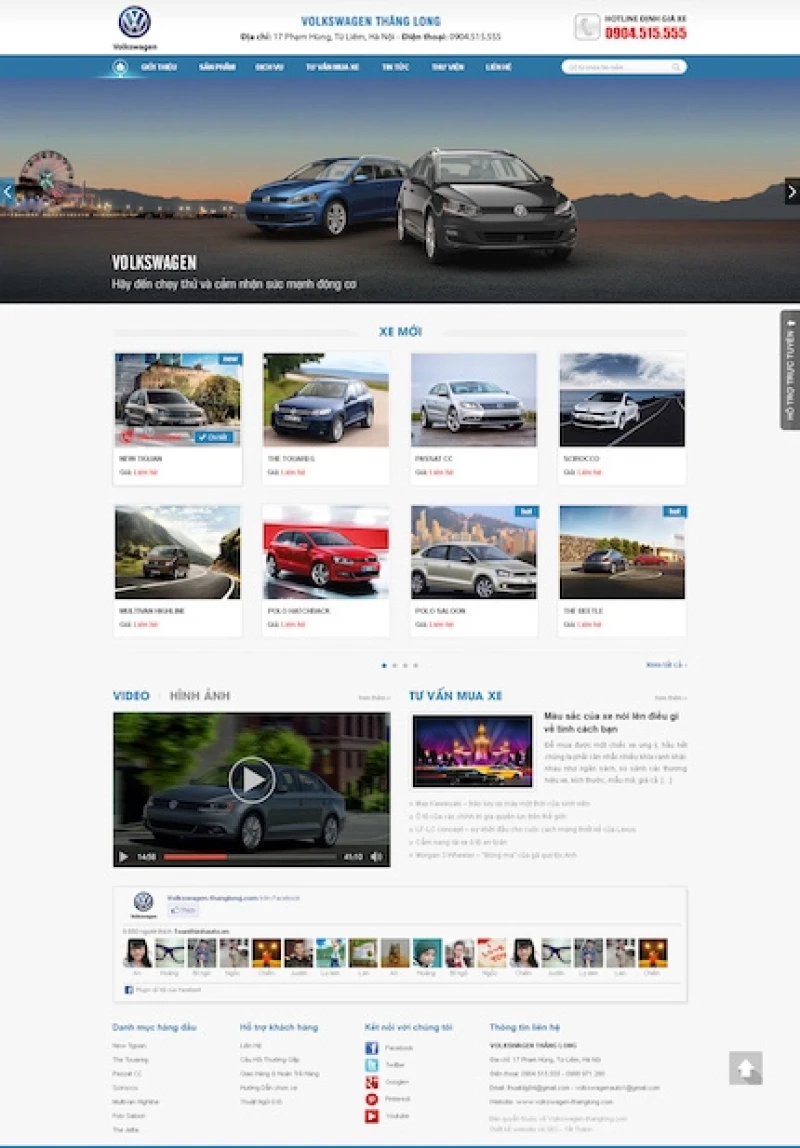This screenshot has width=800, height=1148.
Task: Click the scroll-to-top arrow button
Action: tap(745, 1068)
